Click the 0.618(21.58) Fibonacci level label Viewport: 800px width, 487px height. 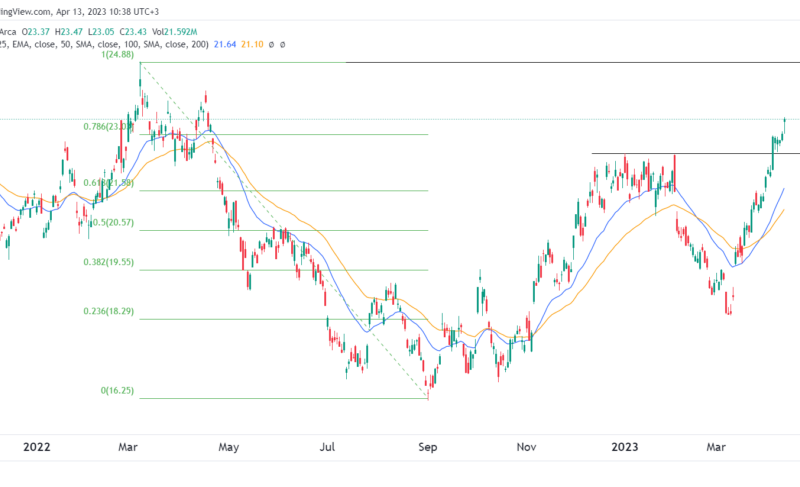[109, 183]
